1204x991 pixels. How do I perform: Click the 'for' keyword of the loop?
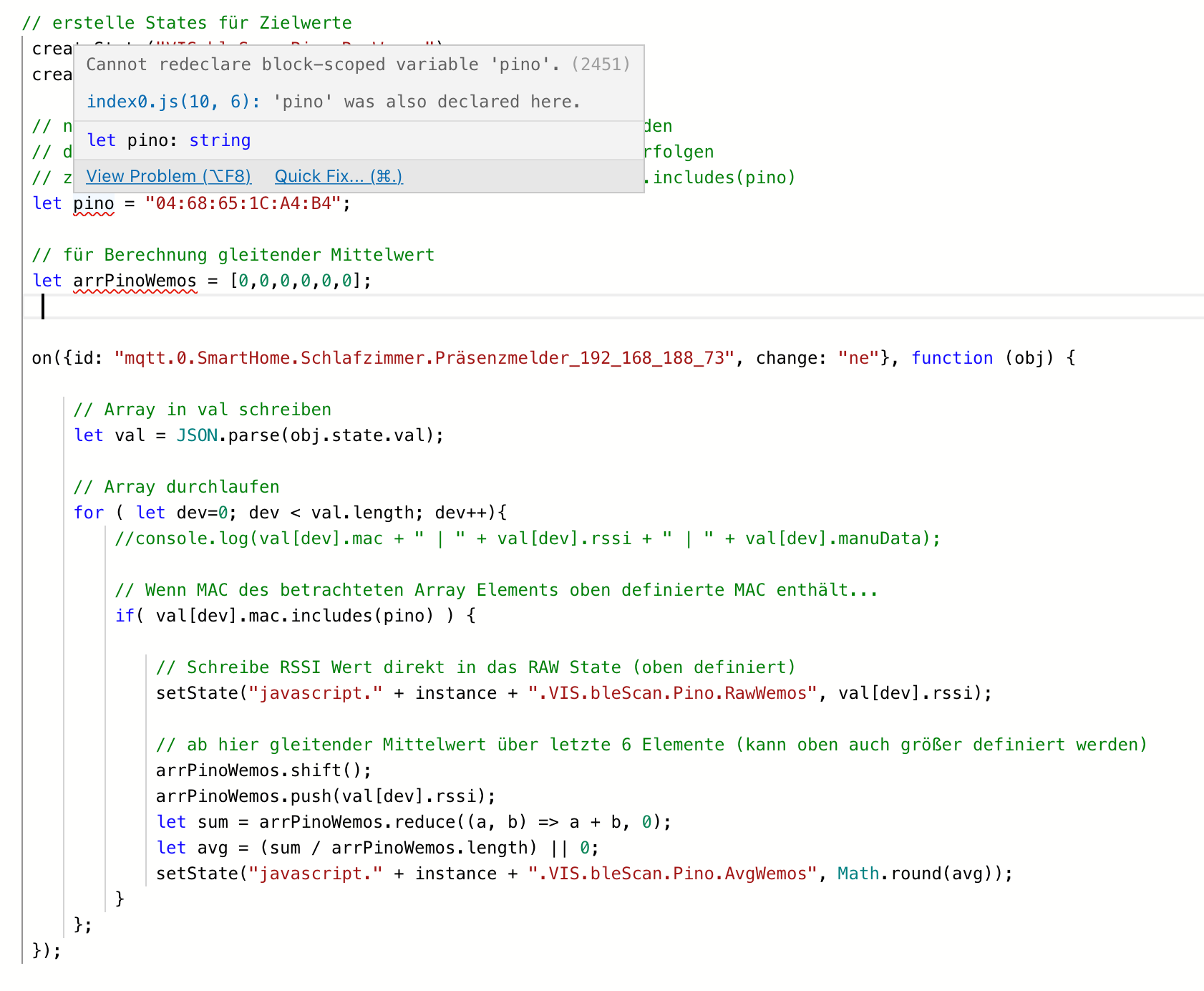tap(89, 513)
